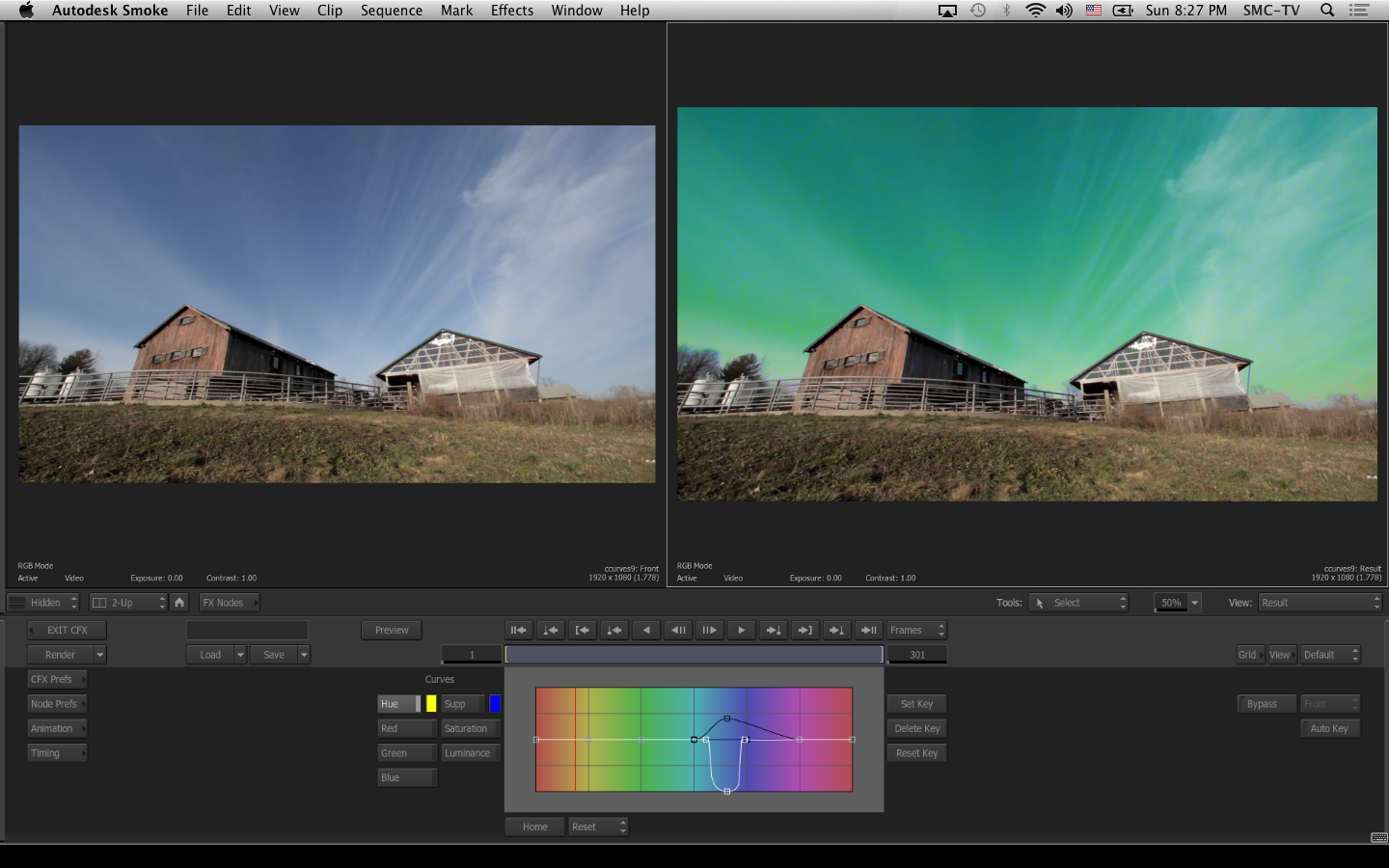Expand the View Result dropdown
Image resolution: width=1389 pixels, height=868 pixels.
coord(1320,603)
